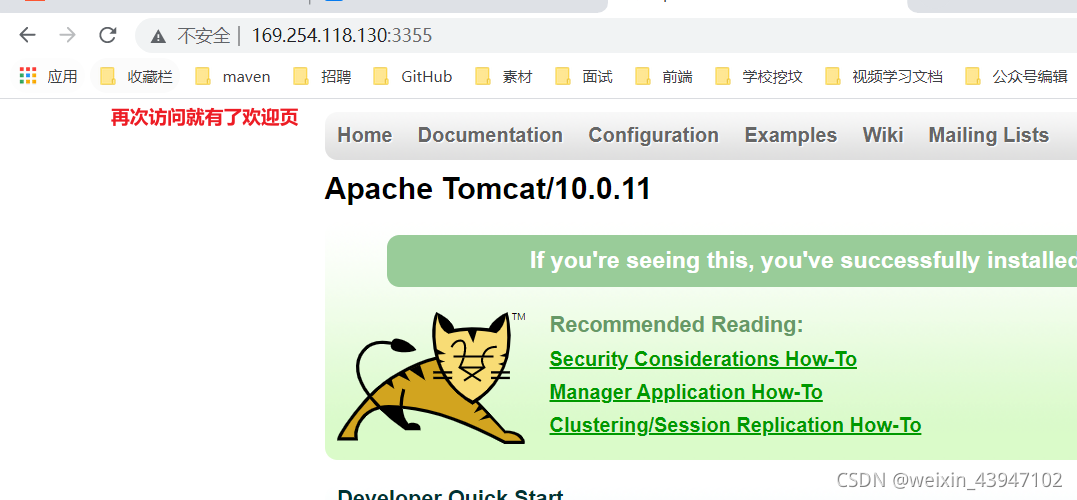Open the 面试 bookmark folder
The height and width of the screenshot is (500, 1077).
pyautogui.click(x=584, y=76)
